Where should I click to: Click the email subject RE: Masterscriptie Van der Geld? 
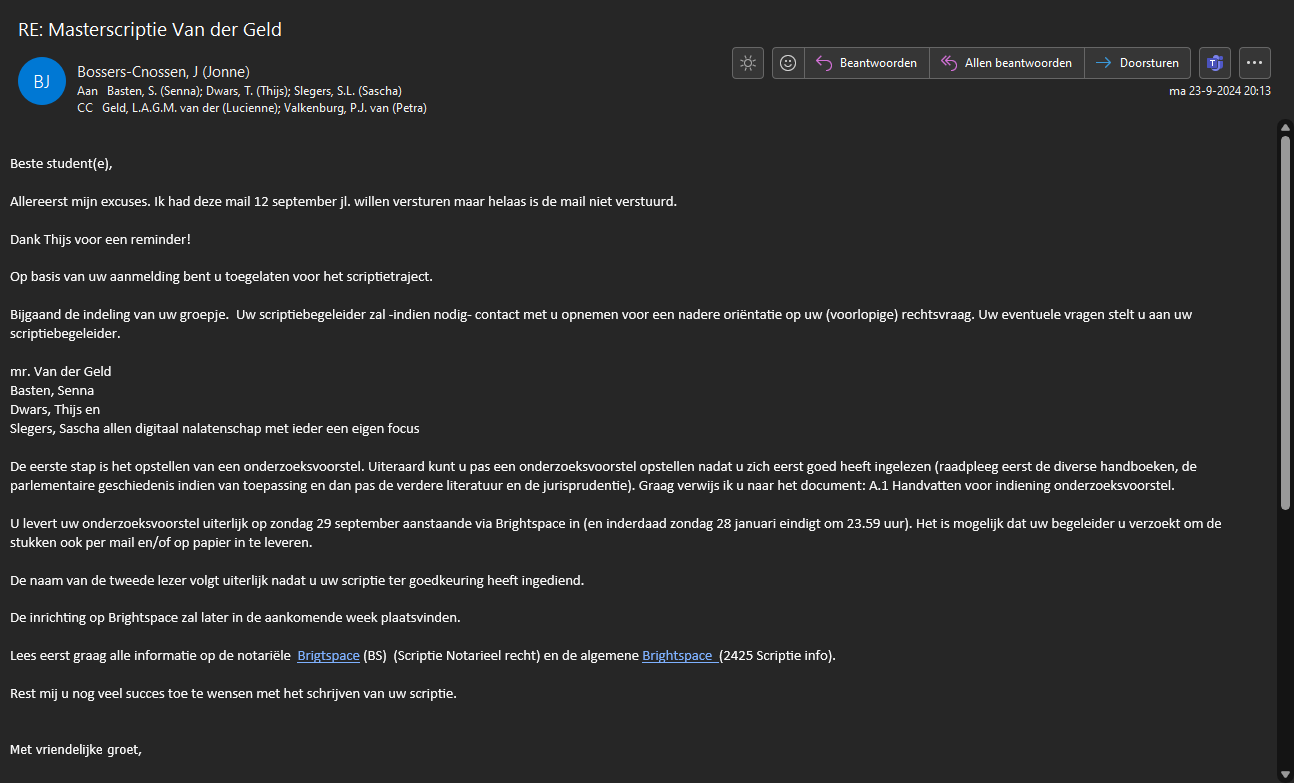(150, 29)
